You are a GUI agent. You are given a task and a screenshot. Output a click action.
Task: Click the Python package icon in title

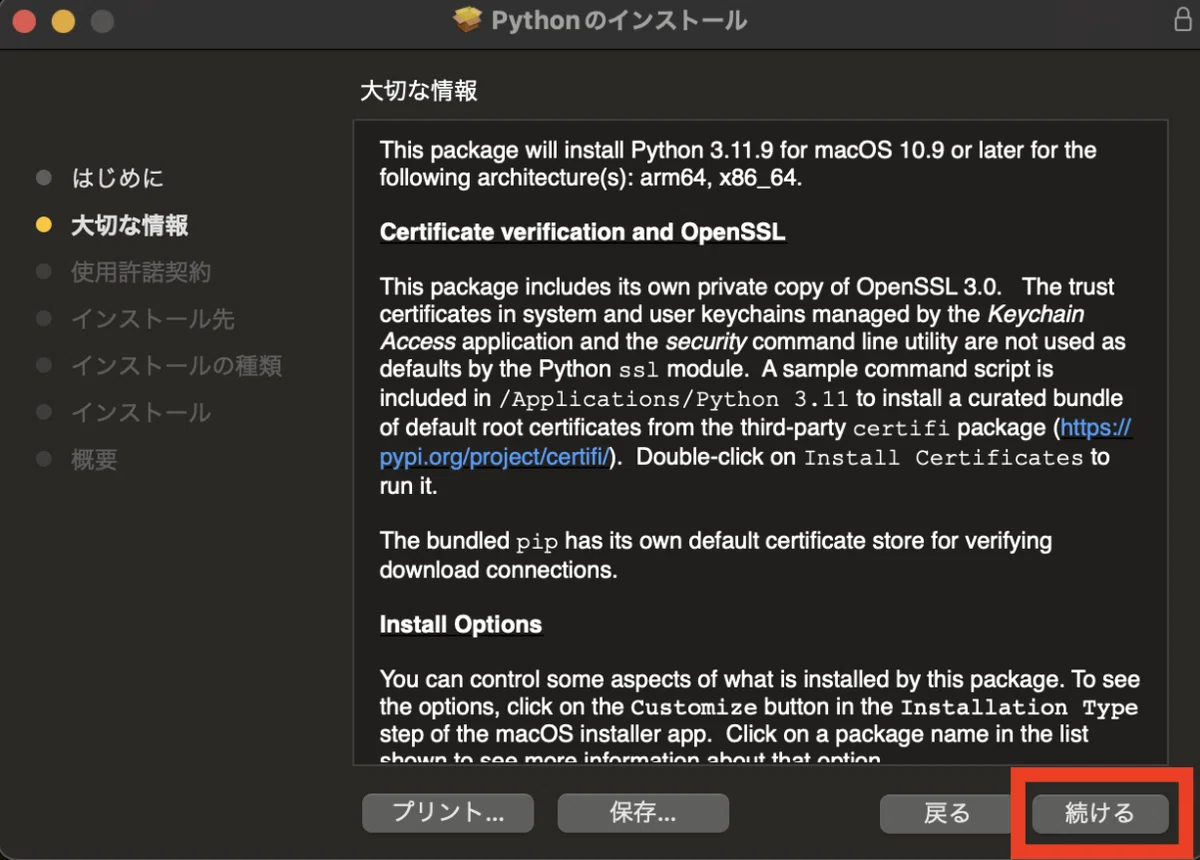(467, 20)
